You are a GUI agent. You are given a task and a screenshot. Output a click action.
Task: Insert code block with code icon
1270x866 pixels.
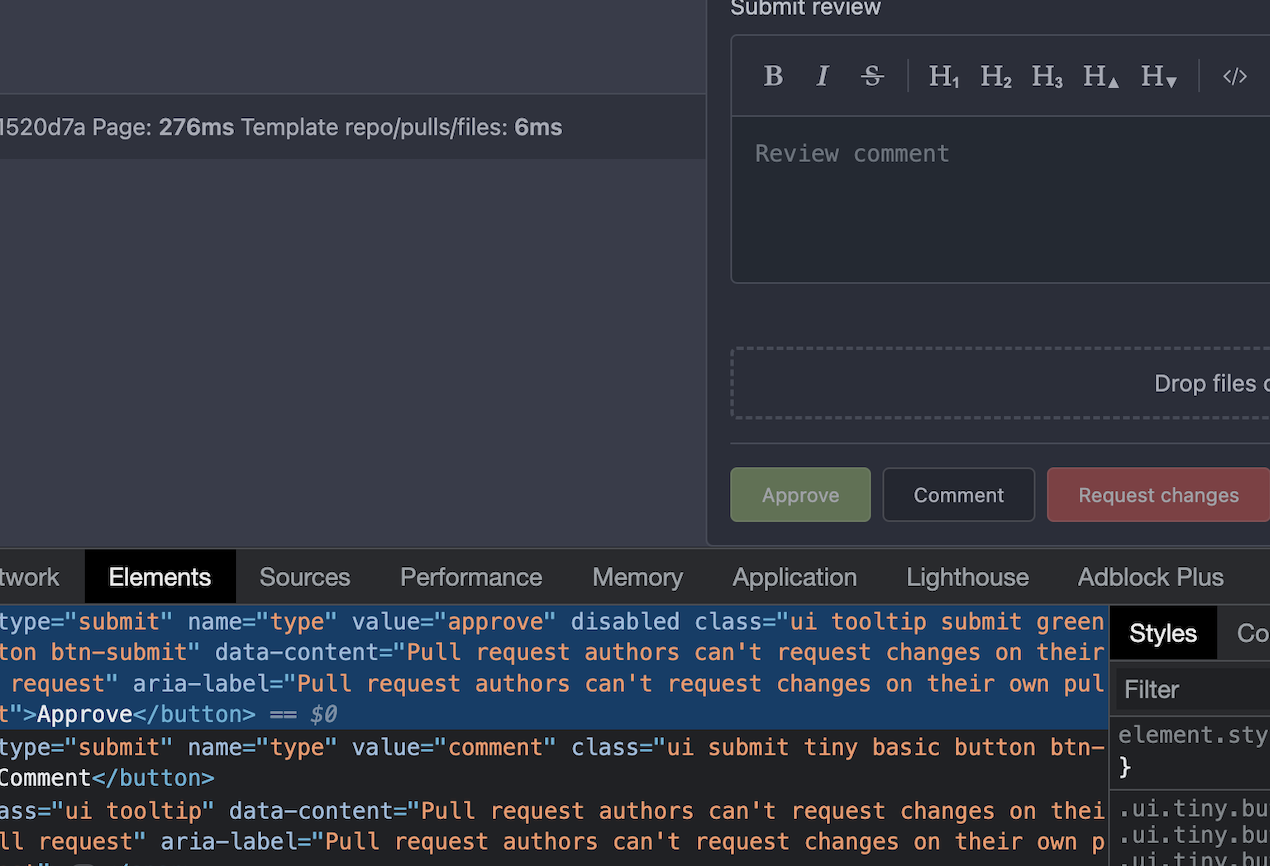(x=1235, y=76)
